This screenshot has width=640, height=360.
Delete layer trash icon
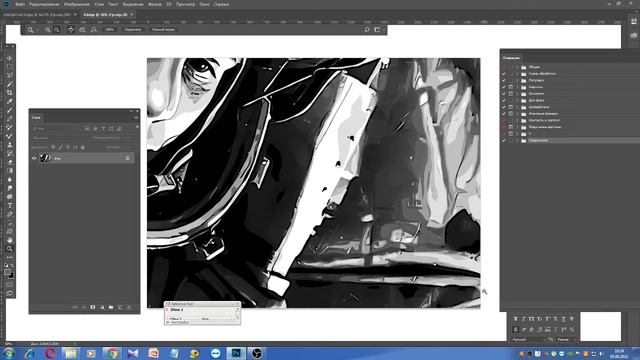[x=129, y=307]
